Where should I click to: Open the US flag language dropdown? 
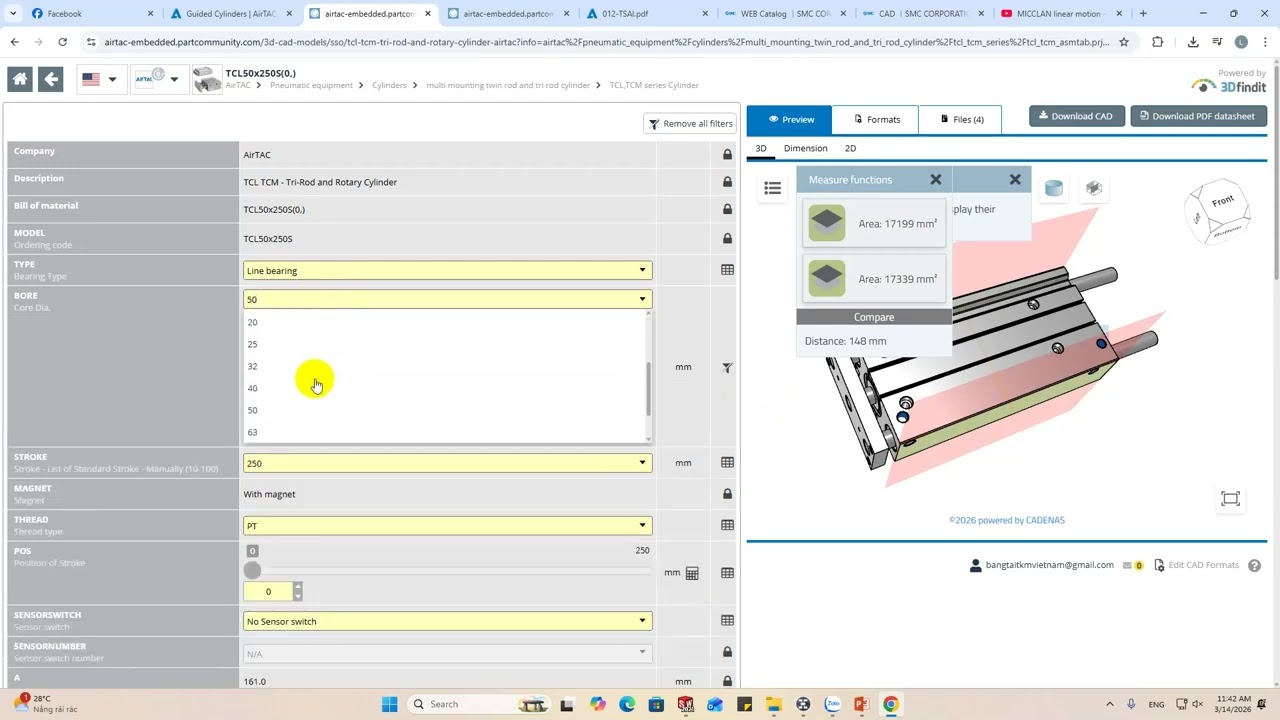coord(99,79)
